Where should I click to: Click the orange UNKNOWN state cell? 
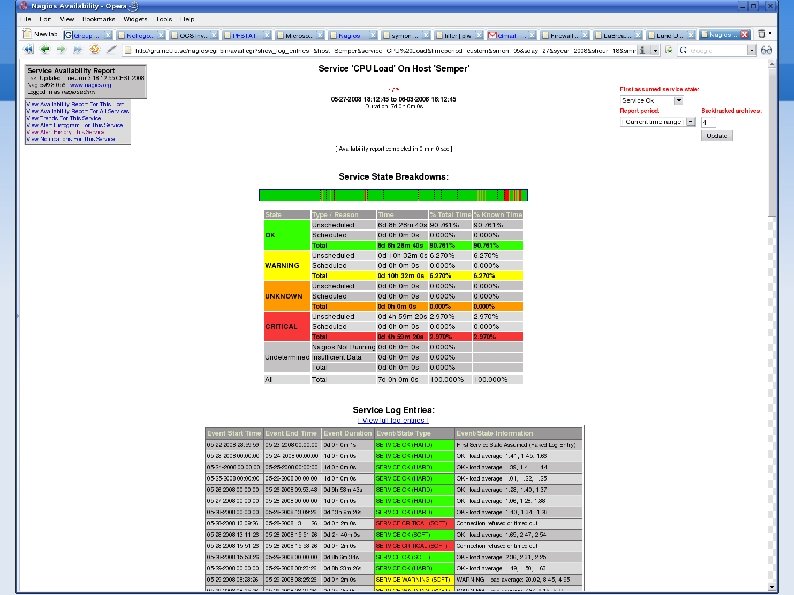[287, 296]
